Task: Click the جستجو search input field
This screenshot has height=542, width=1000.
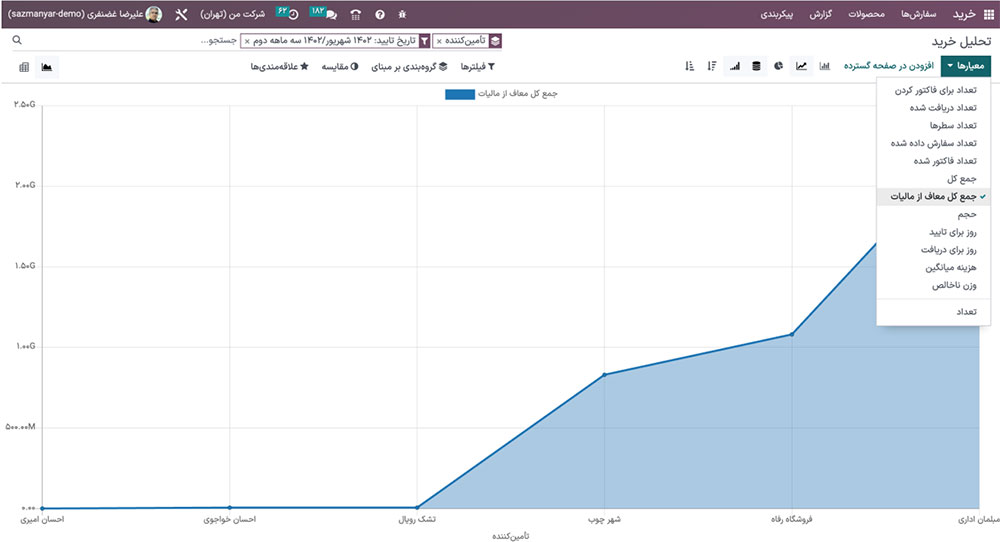Action: pyautogui.click(x=120, y=41)
